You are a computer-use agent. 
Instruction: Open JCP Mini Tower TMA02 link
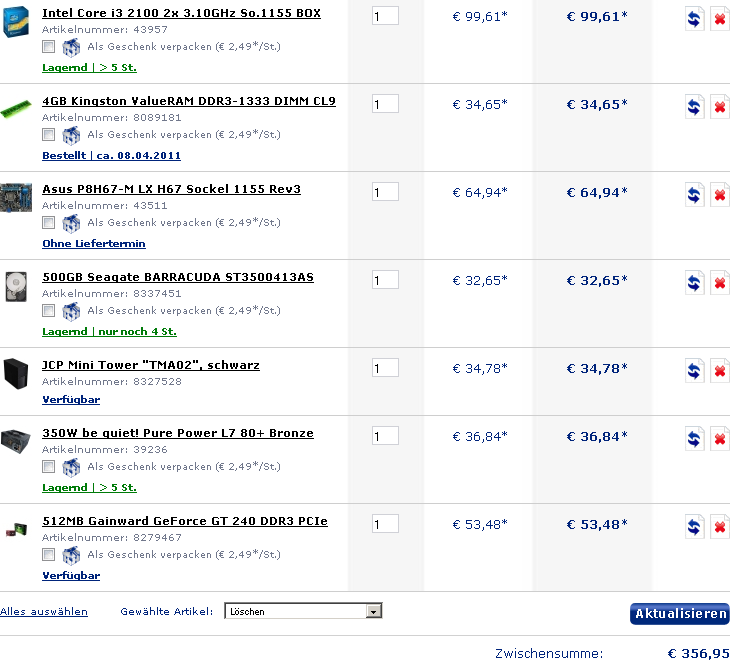tap(151, 365)
